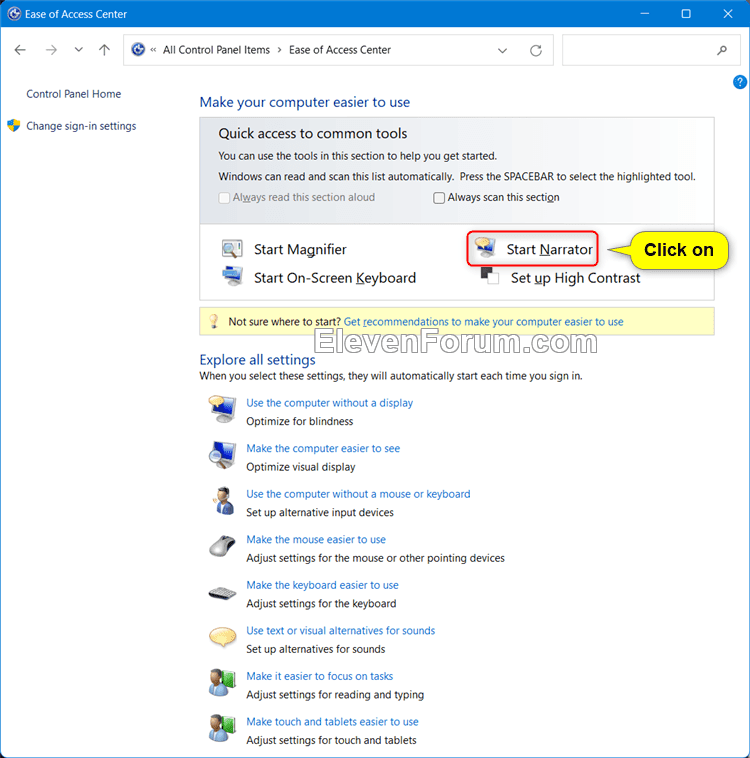Click the icon beside 'Make touch and tablets easier'

click(222, 728)
